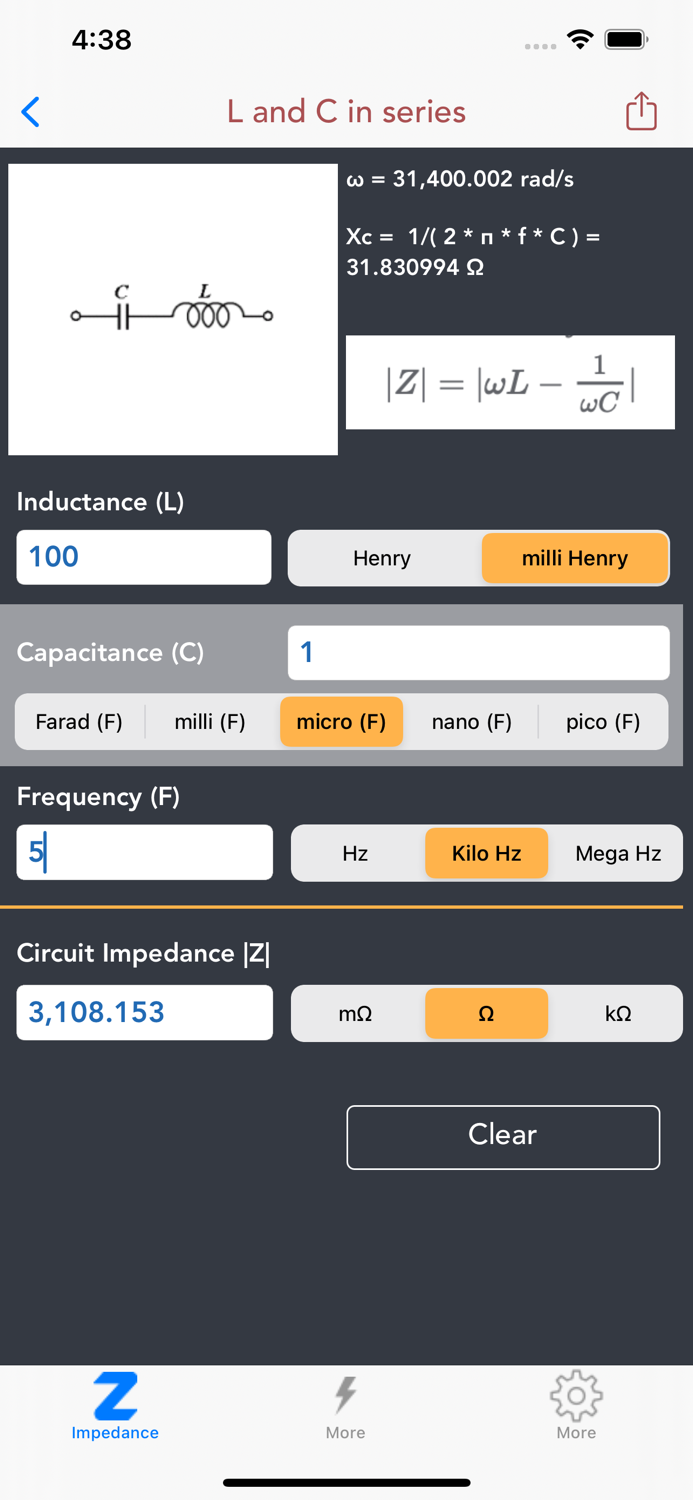Screen dimensions: 693x1500
Task: Select mΩ impedance unit
Action: (356, 1013)
